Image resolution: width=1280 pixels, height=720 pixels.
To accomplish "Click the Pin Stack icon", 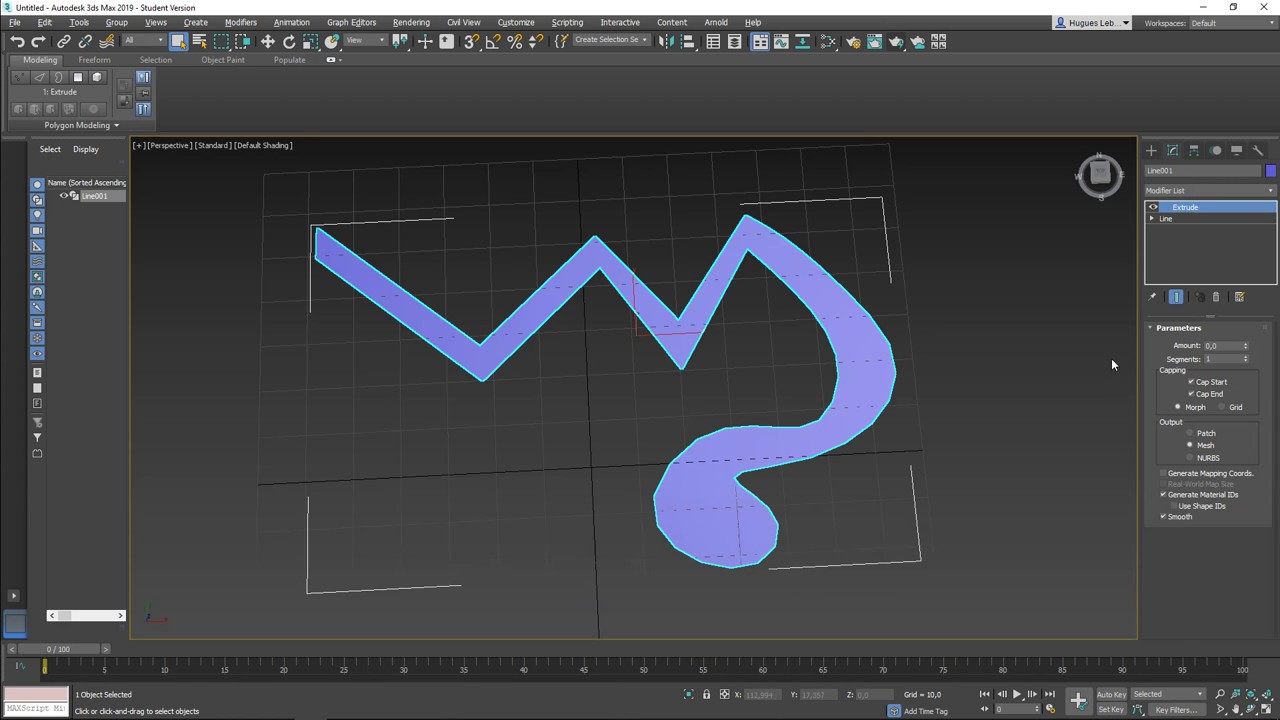I will click(1152, 297).
